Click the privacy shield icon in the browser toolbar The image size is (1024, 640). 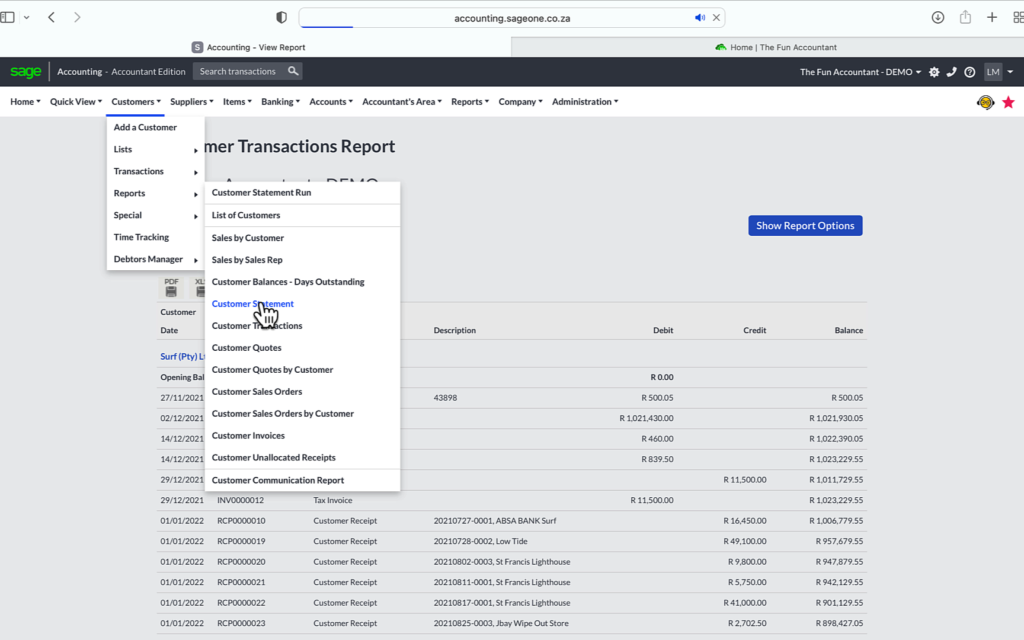[x=281, y=17]
